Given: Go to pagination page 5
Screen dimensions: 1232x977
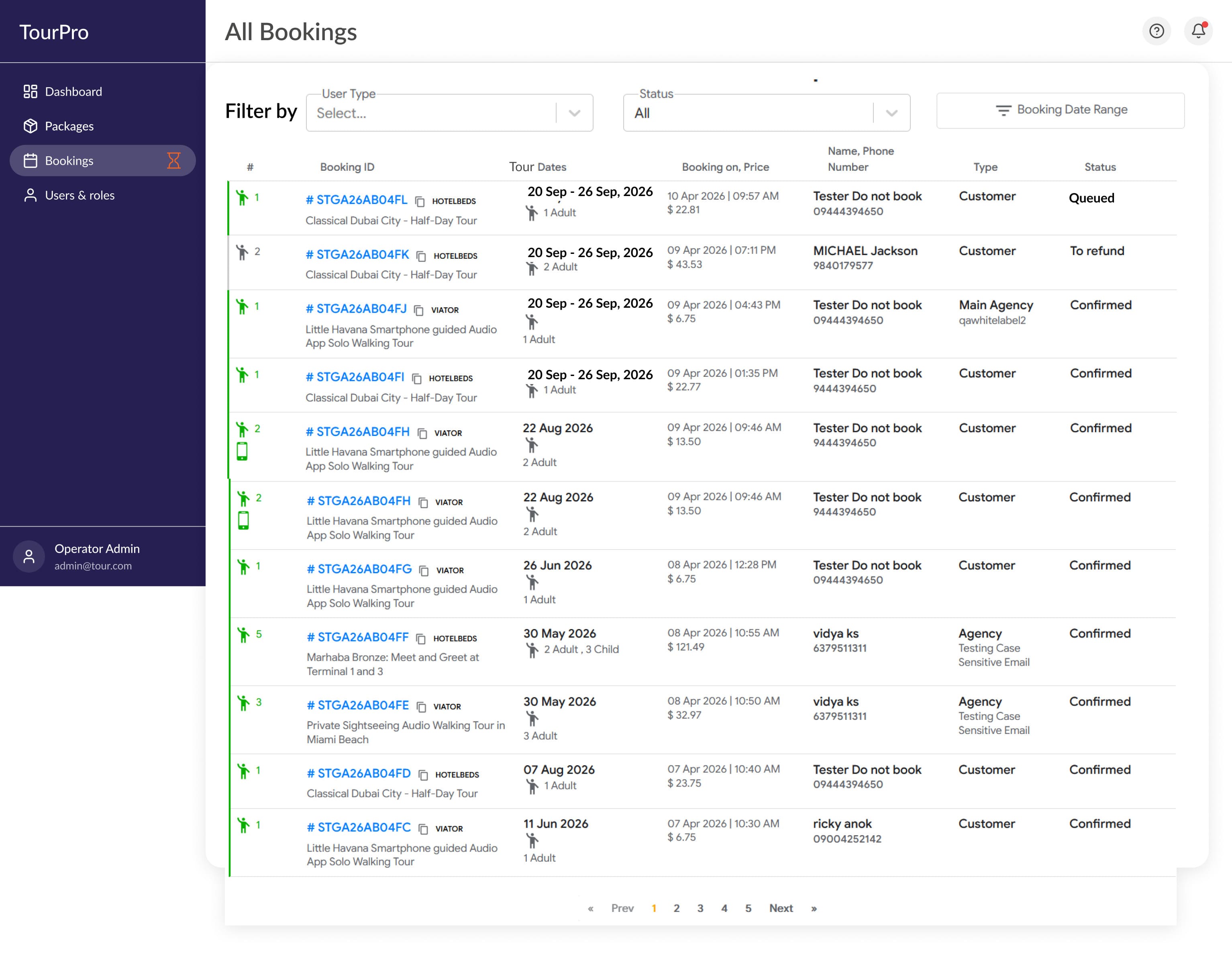Looking at the screenshot, I should click(x=748, y=908).
